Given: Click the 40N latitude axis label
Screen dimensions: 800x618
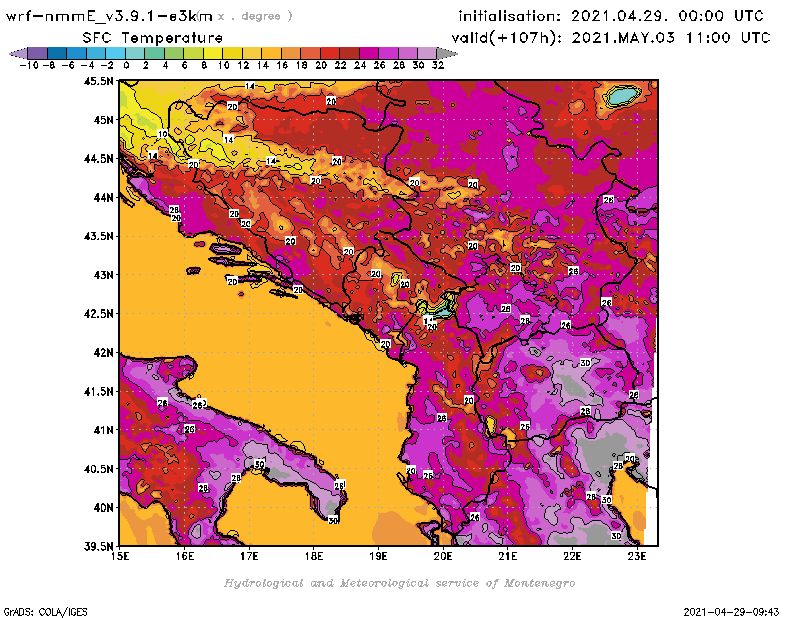Looking at the screenshot, I should click(103, 508).
